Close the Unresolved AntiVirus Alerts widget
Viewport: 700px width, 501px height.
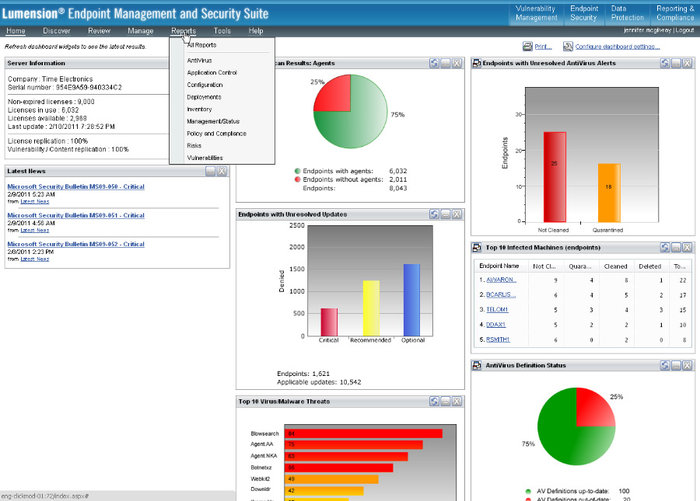688,63
